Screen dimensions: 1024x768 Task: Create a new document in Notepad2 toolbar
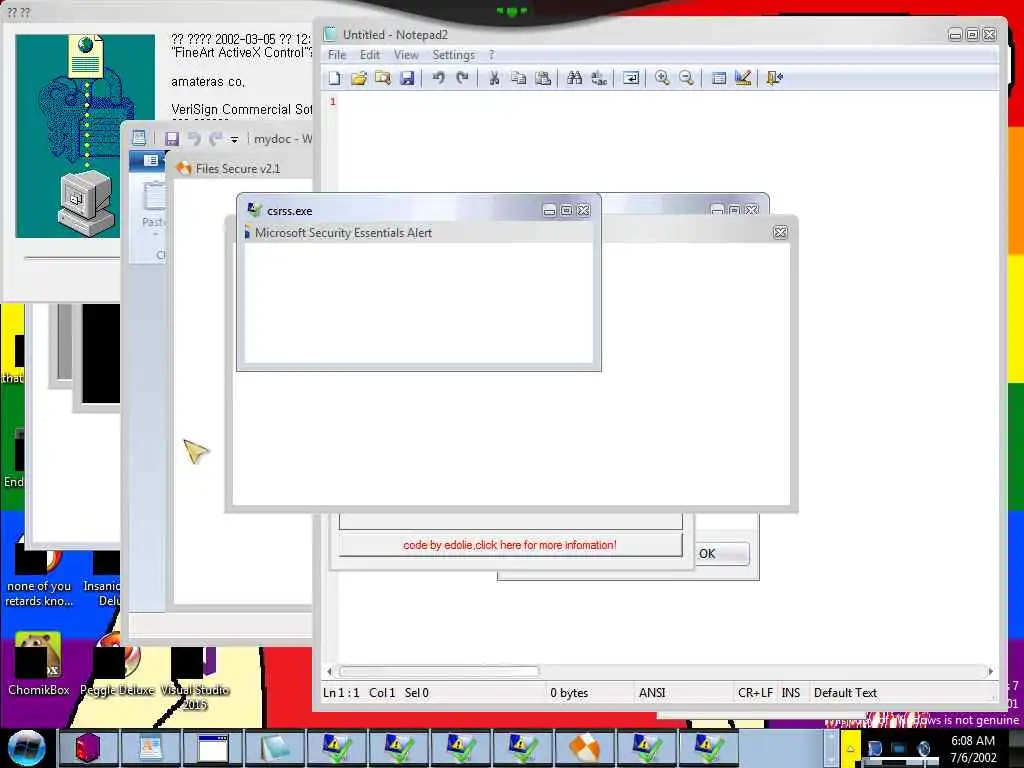click(x=334, y=78)
